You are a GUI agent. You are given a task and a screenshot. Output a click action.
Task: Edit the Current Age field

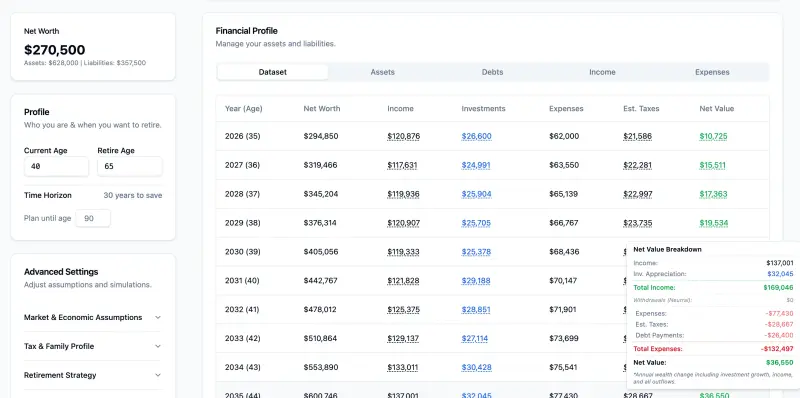click(x=56, y=166)
